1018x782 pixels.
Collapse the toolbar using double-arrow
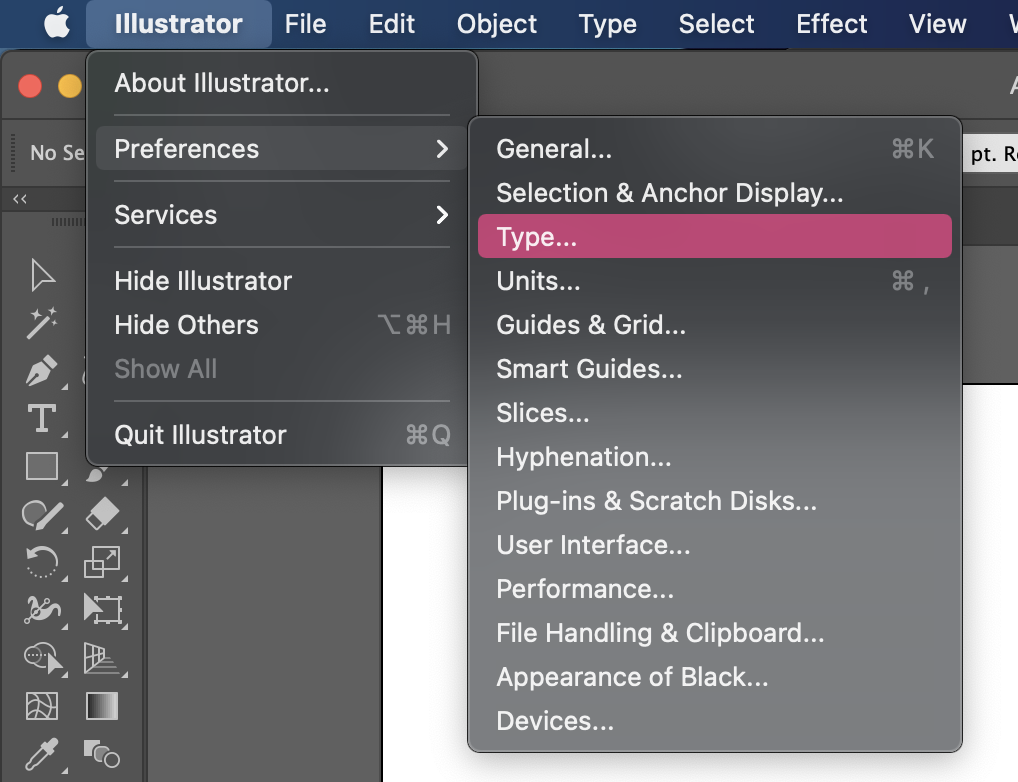point(20,199)
